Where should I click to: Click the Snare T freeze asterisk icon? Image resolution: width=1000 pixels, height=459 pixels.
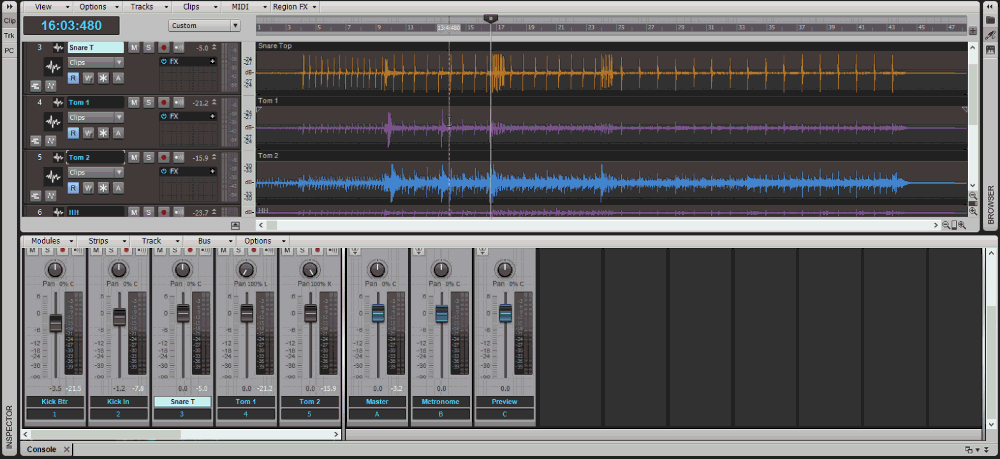(x=103, y=78)
